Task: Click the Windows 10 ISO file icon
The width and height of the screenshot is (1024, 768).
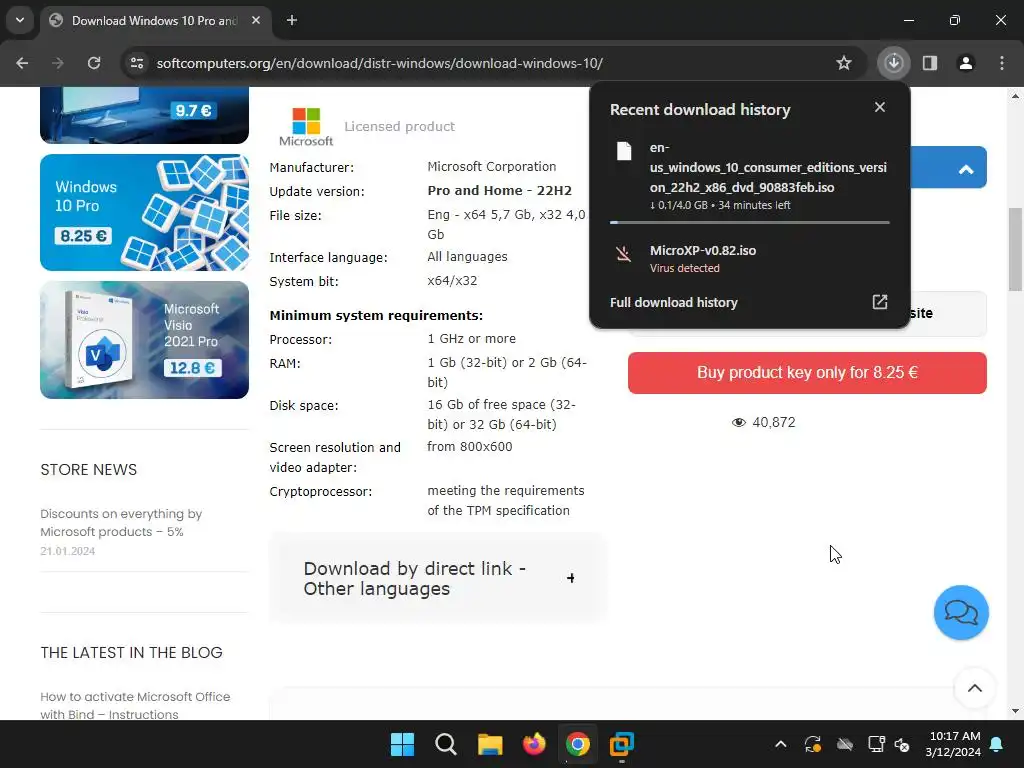Action: pos(624,151)
